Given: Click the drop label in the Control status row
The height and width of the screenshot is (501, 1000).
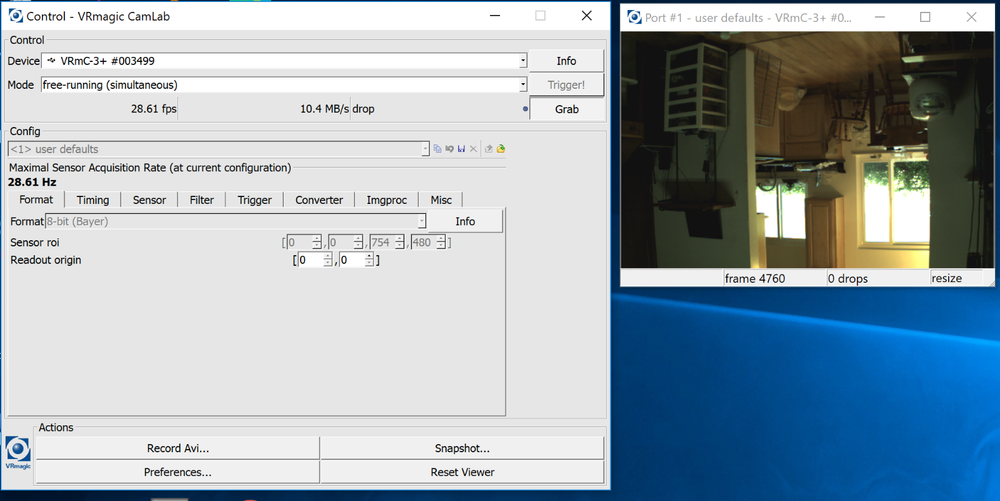Looking at the screenshot, I should pos(364,109).
